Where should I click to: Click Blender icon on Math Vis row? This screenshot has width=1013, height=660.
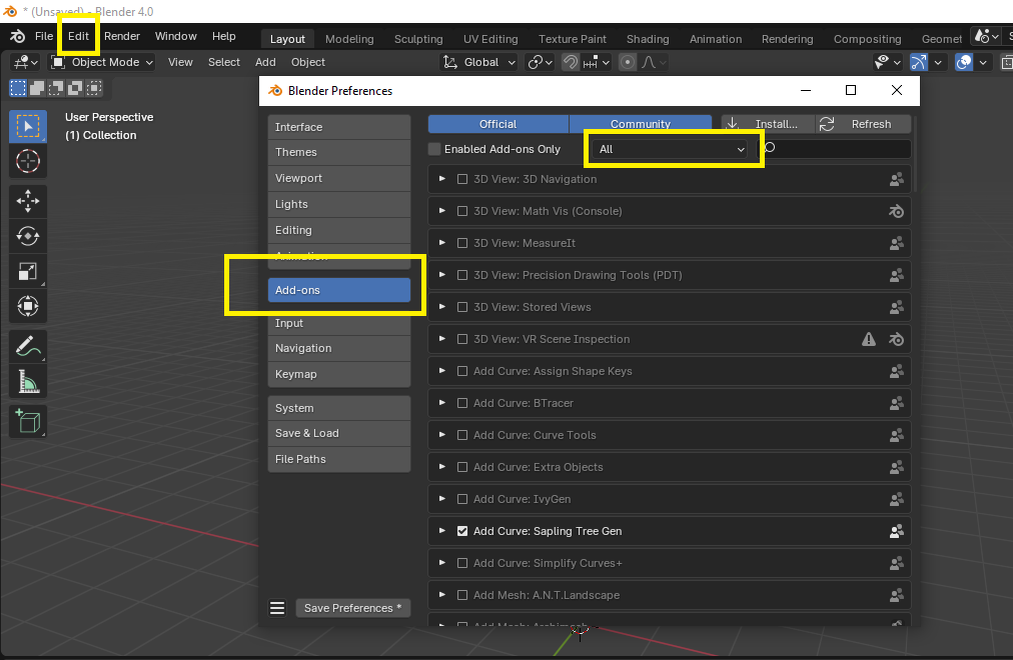896,211
